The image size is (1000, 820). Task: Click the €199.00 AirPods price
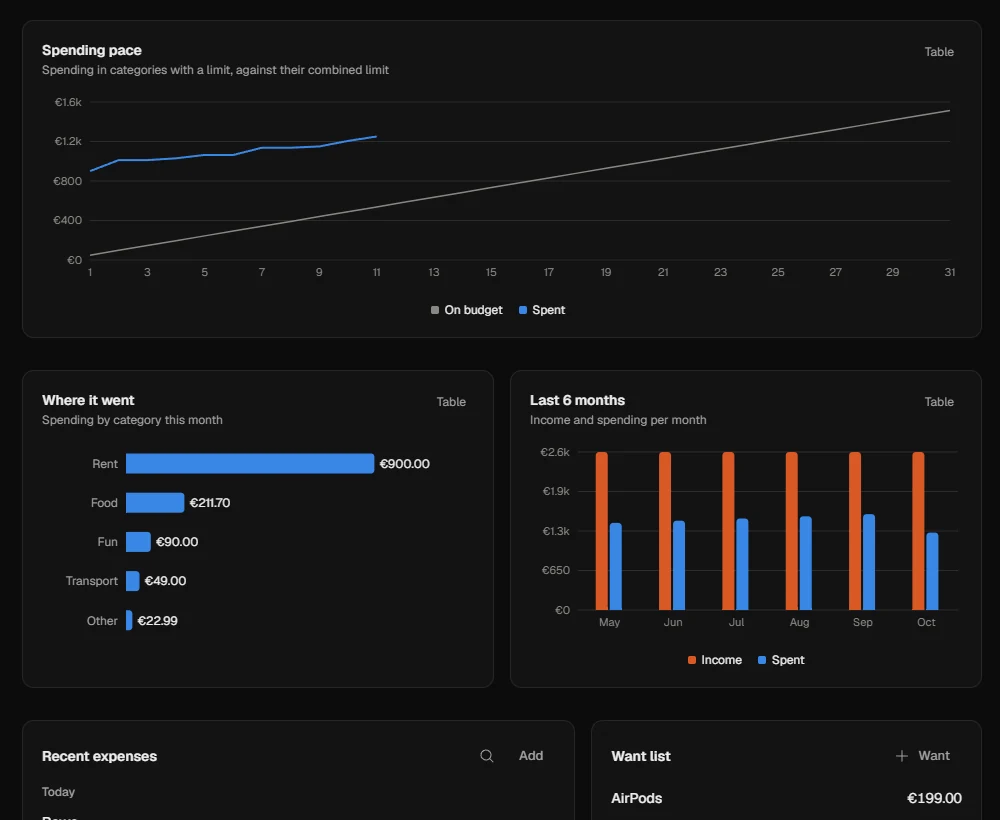click(x=934, y=798)
